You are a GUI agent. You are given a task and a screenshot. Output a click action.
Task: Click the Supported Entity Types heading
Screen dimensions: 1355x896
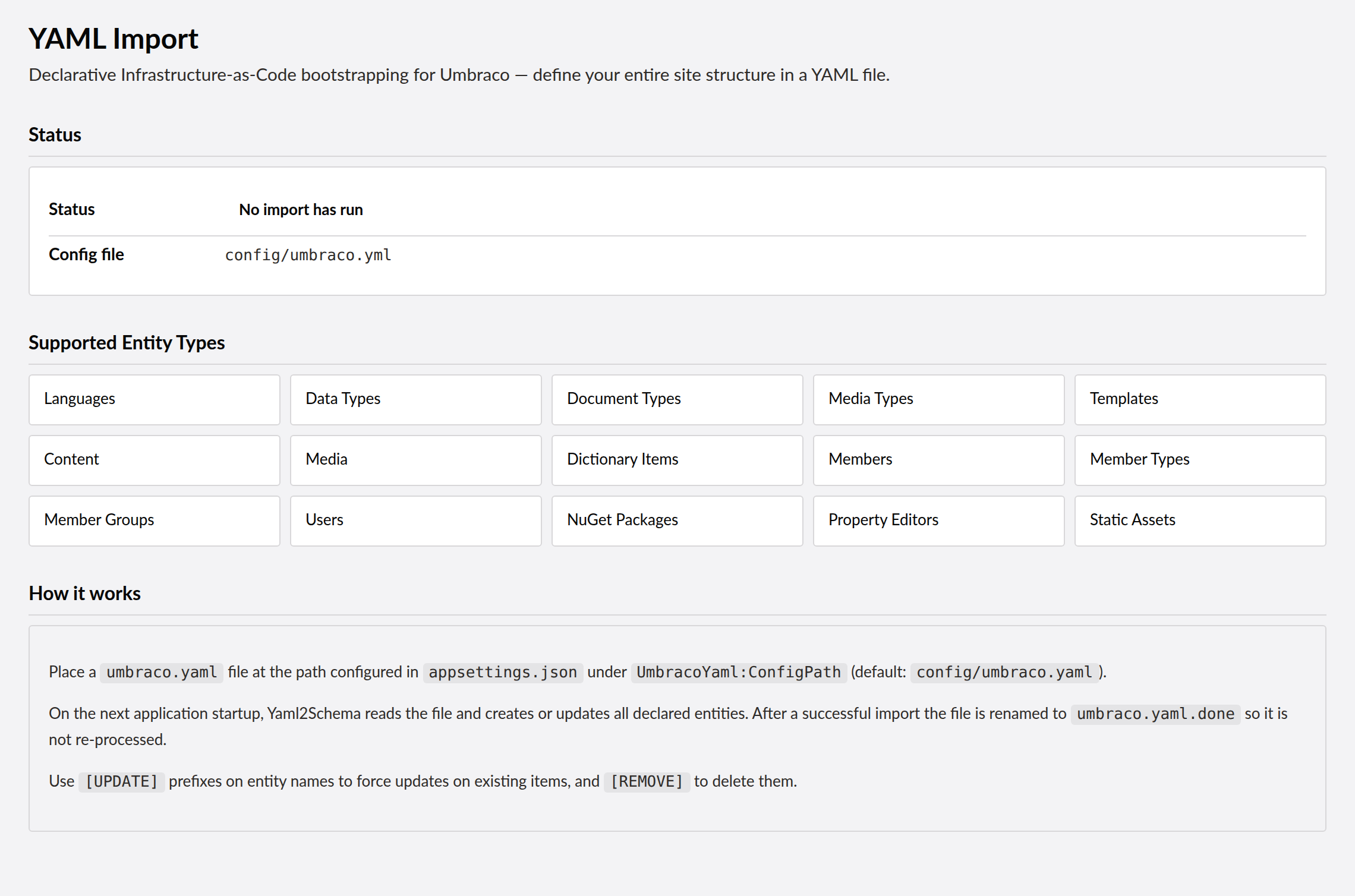127,343
